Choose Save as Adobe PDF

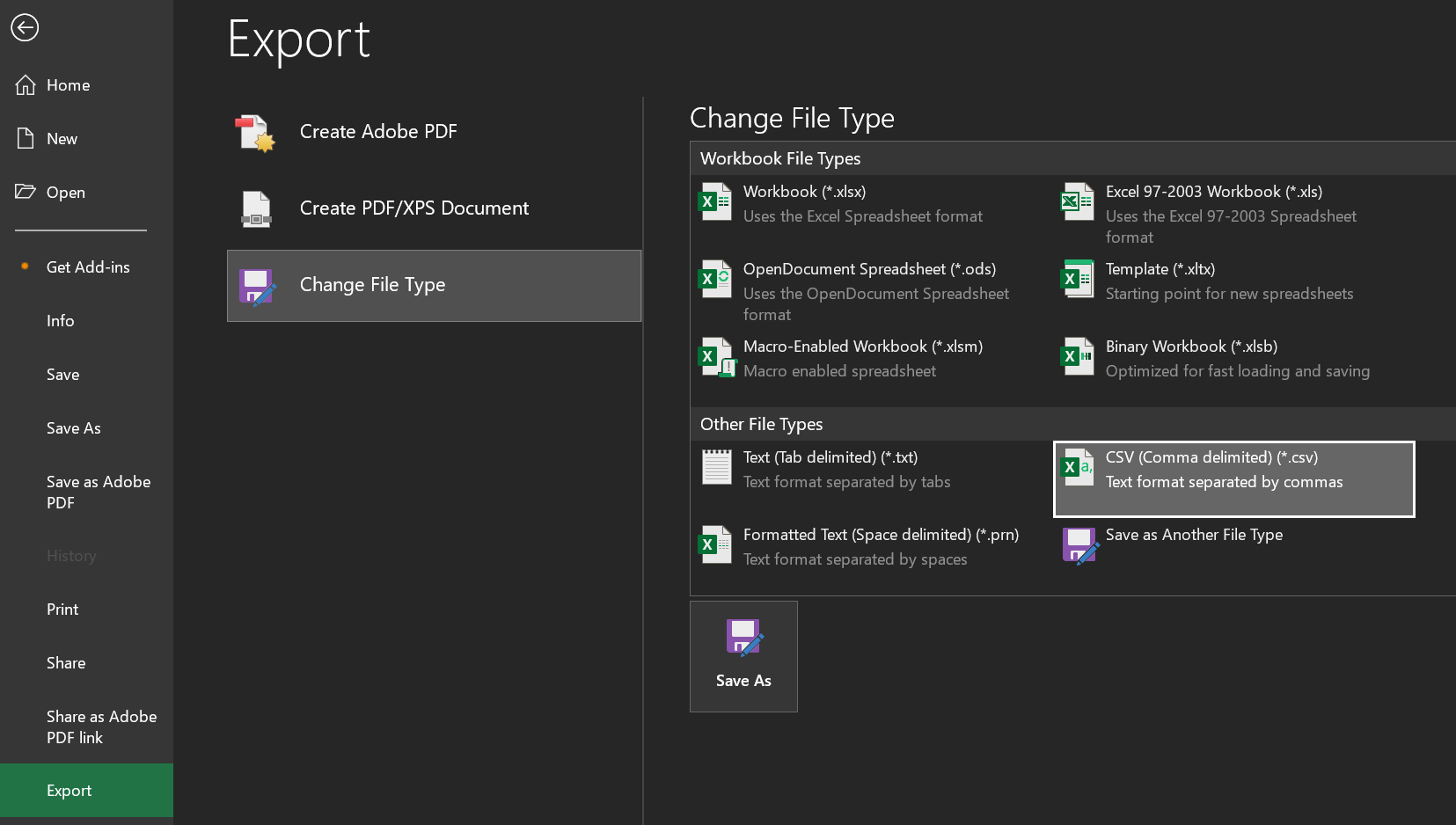pyautogui.click(x=86, y=493)
